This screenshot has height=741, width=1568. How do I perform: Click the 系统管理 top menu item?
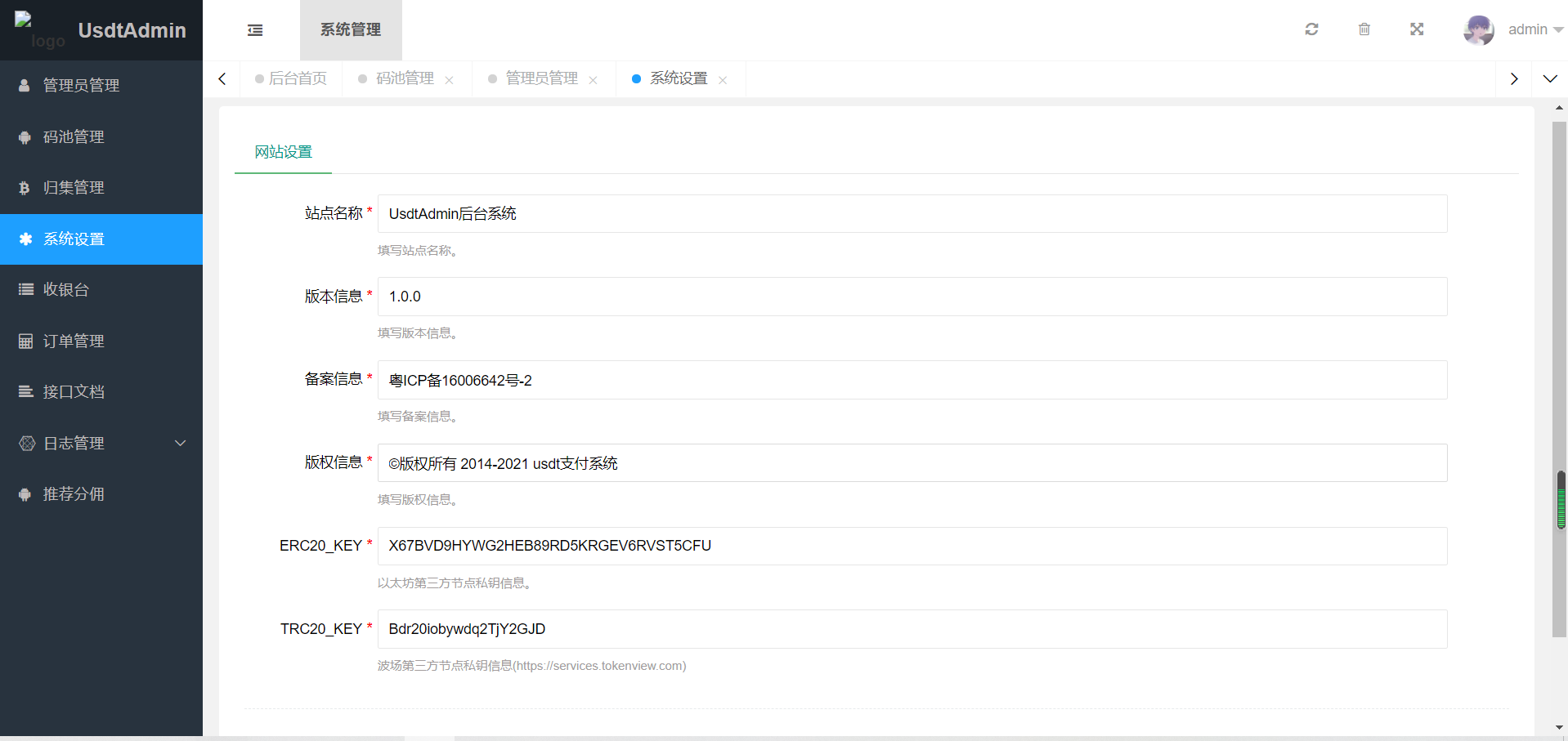tap(351, 30)
